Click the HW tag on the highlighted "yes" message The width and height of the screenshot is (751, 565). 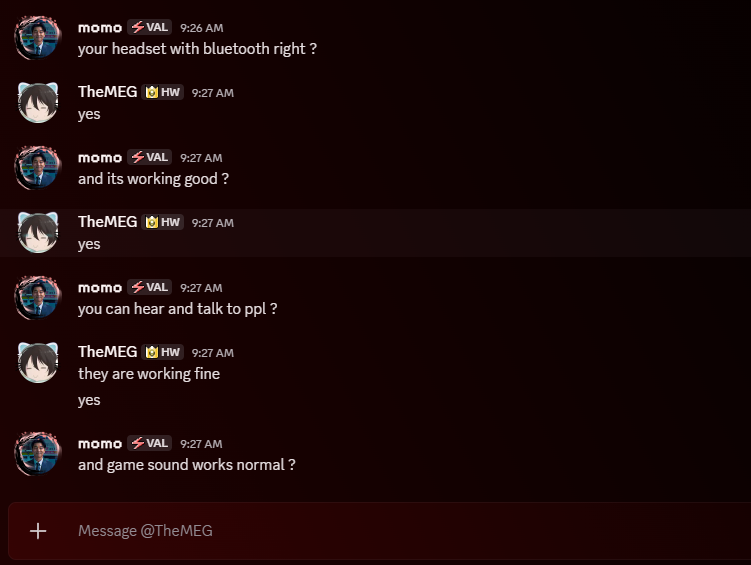pyautogui.click(x=163, y=222)
